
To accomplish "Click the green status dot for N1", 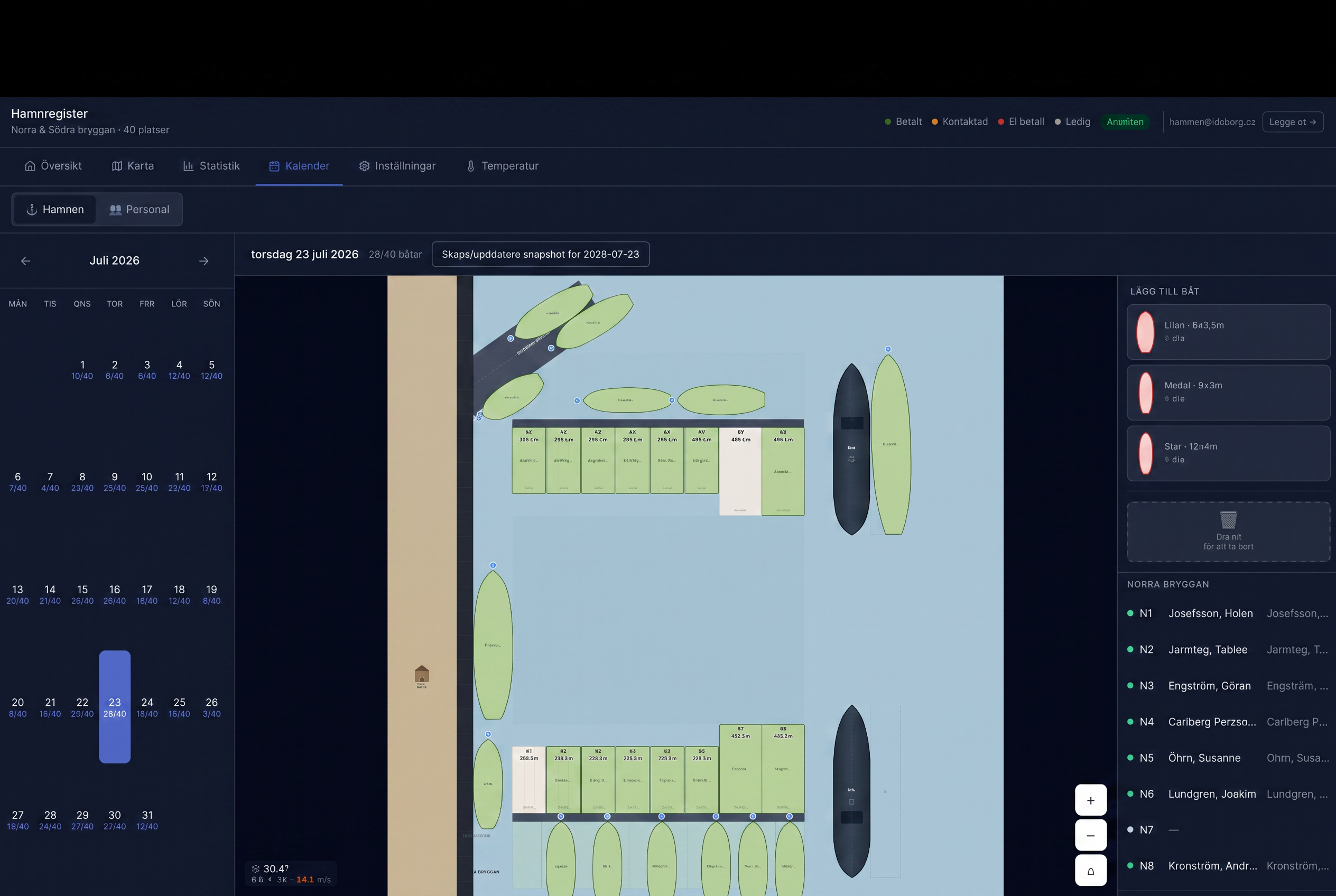I will 1130,613.
